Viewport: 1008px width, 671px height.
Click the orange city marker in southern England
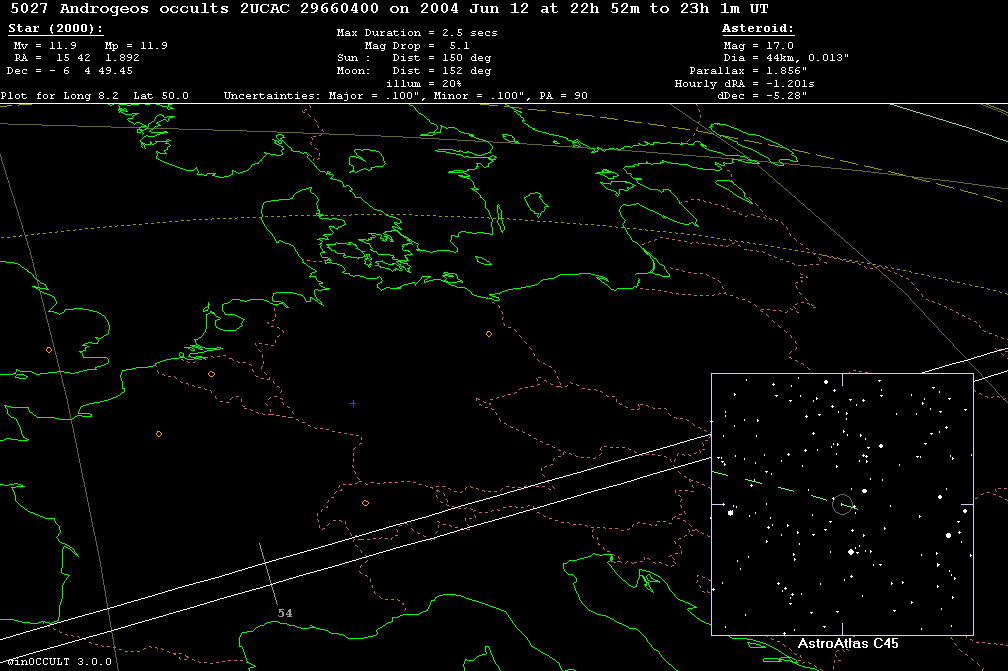pyautogui.click(x=49, y=350)
